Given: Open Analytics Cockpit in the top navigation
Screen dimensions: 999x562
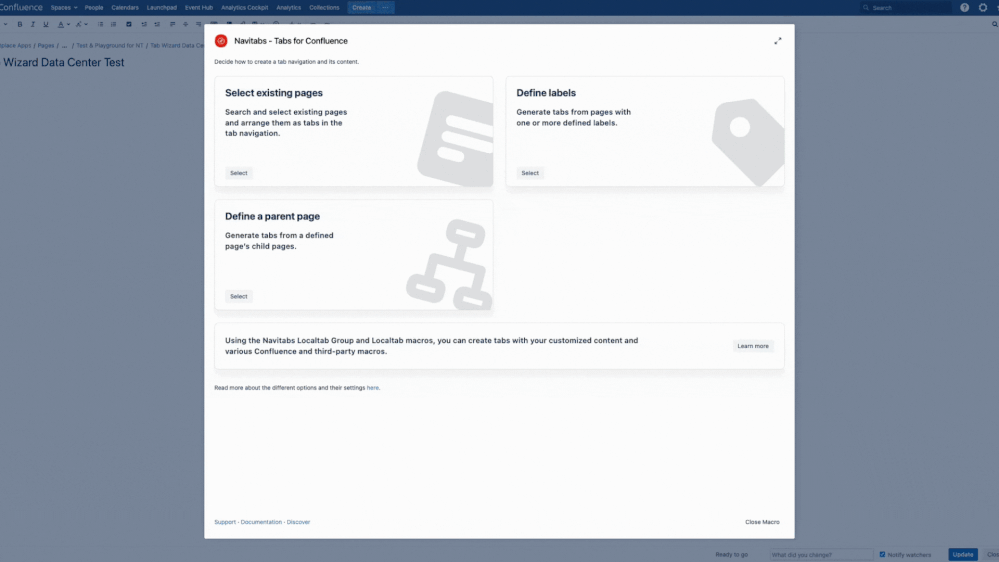Looking at the screenshot, I should point(245,8).
